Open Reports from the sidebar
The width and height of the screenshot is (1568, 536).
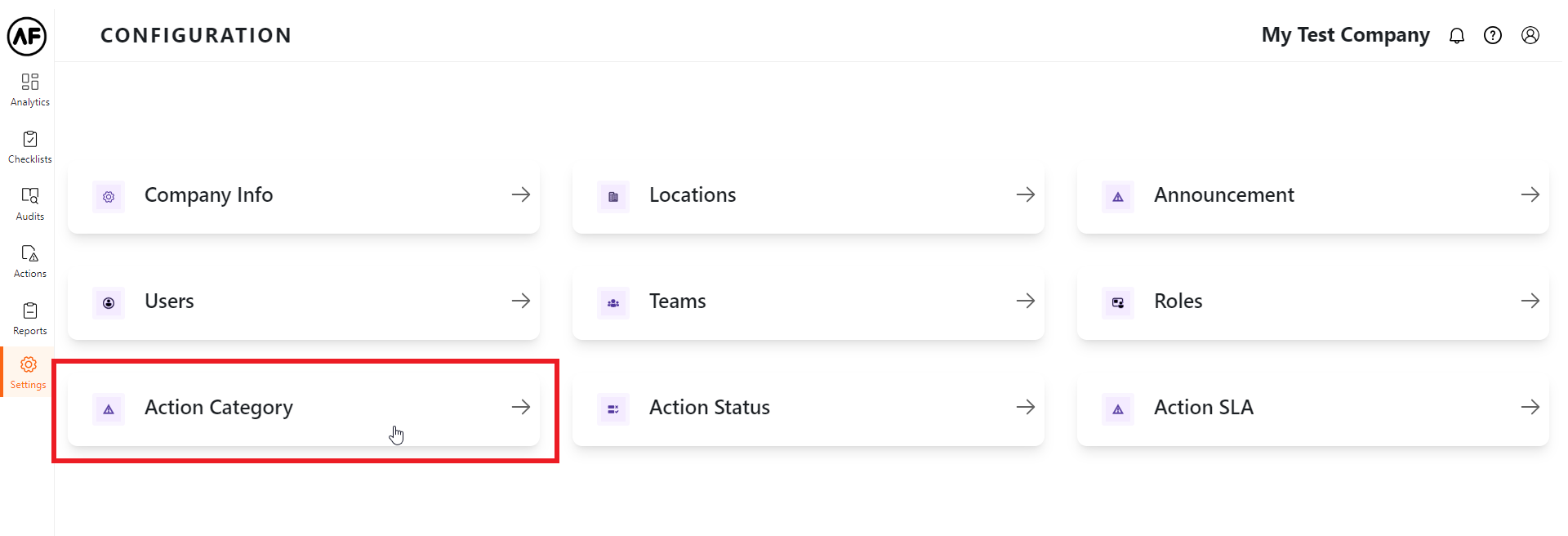[x=30, y=318]
